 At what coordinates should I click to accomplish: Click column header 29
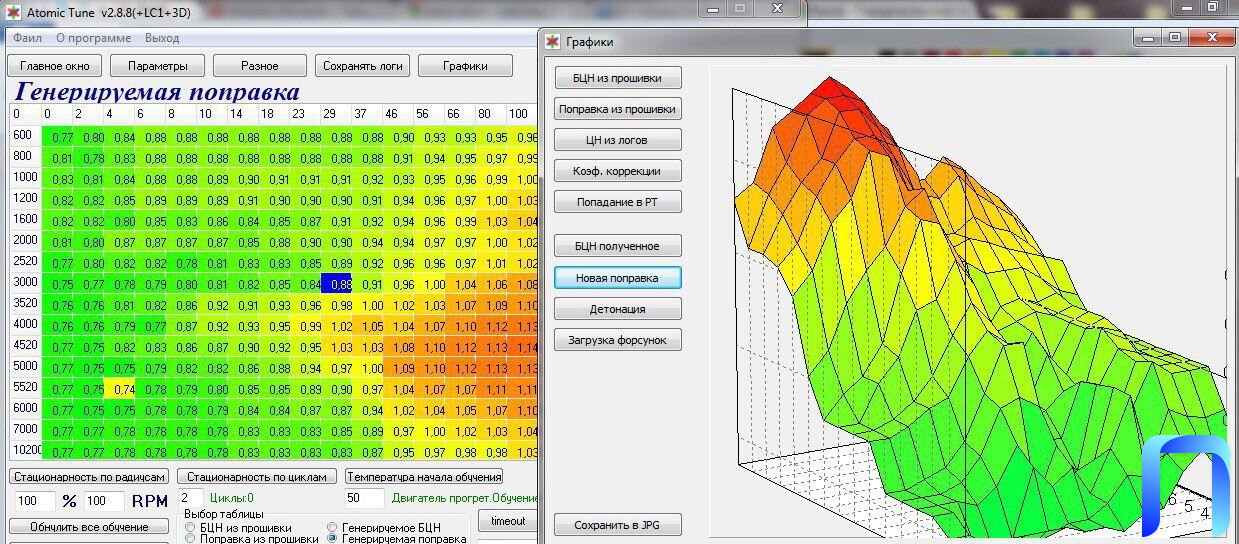click(x=337, y=114)
